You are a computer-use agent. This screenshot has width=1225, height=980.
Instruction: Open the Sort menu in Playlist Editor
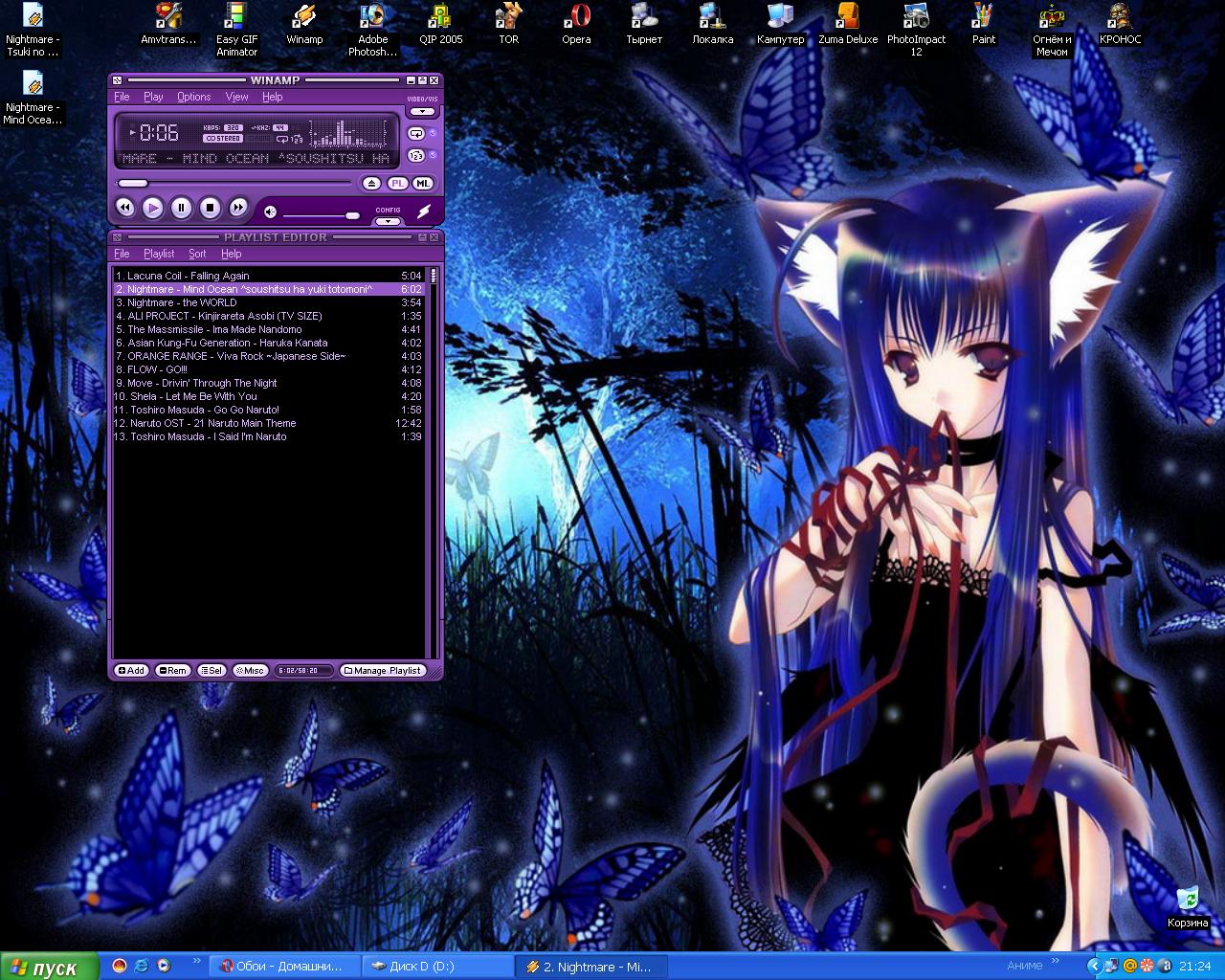(197, 254)
